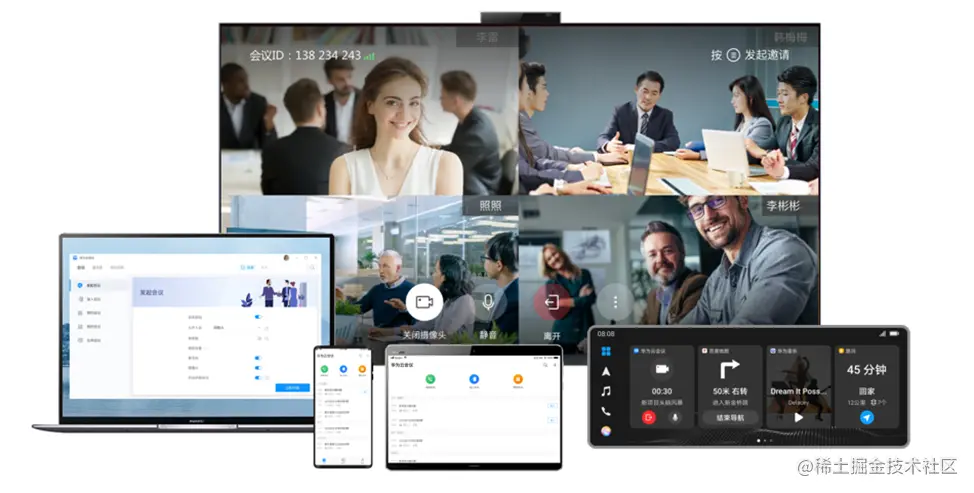974x493 pixels.
Task: Mute microphone in car meeting card
Action: pos(675,418)
